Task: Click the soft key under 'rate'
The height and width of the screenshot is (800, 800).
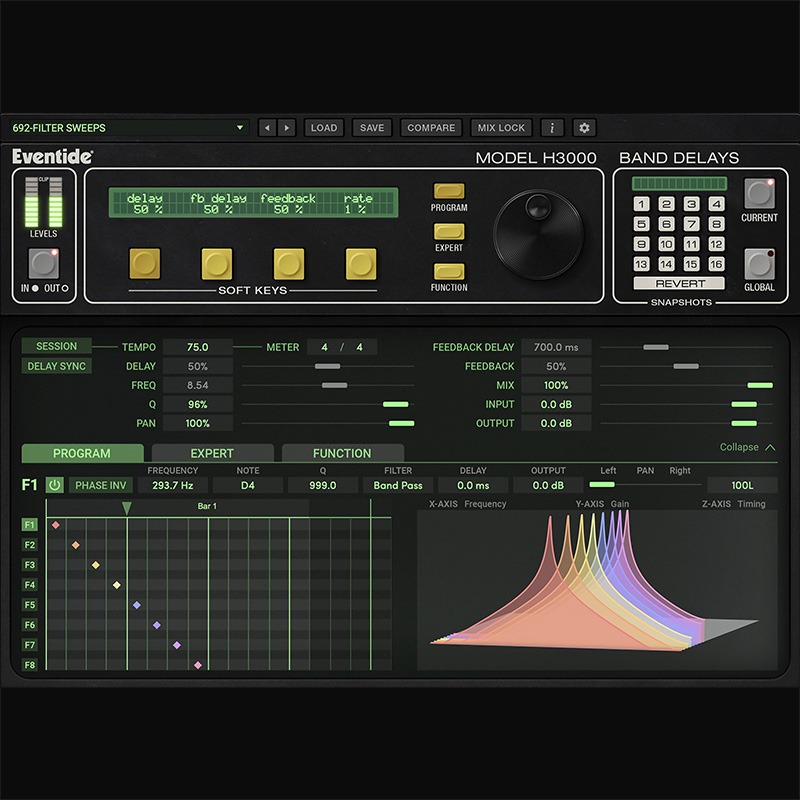Action: click(361, 264)
